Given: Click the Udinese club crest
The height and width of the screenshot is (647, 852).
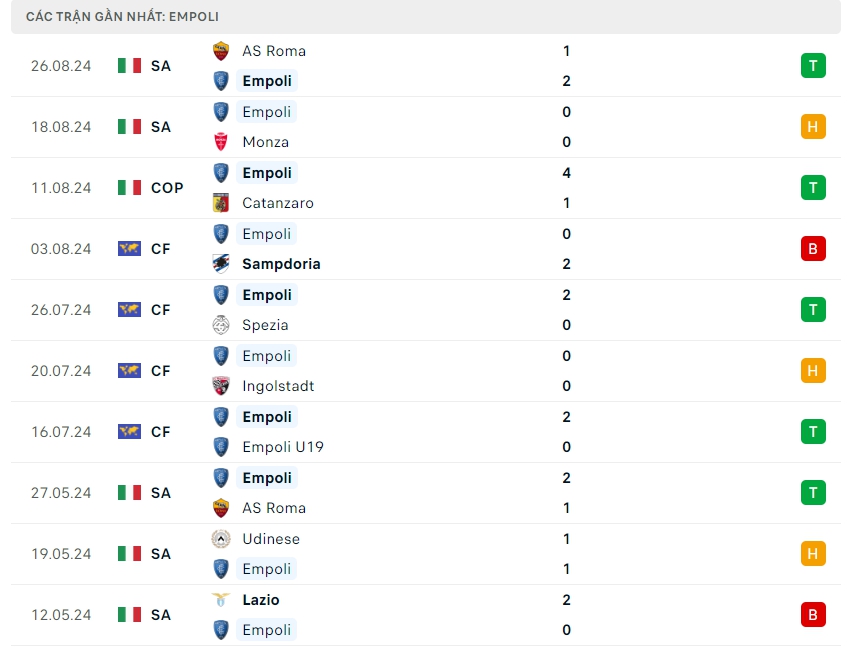Looking at the screenshot, I should click(221, 539).
